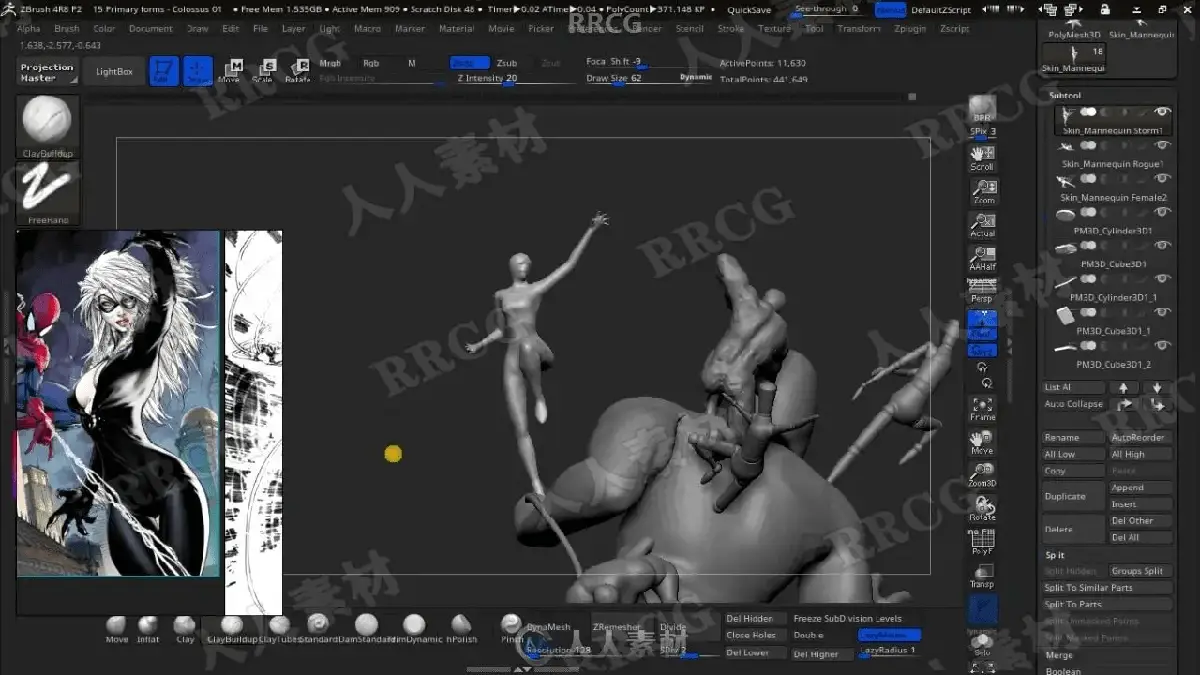Hide PM3D_Cube3D1_2 subtool via eye icon

click(x=1162, y=346)
